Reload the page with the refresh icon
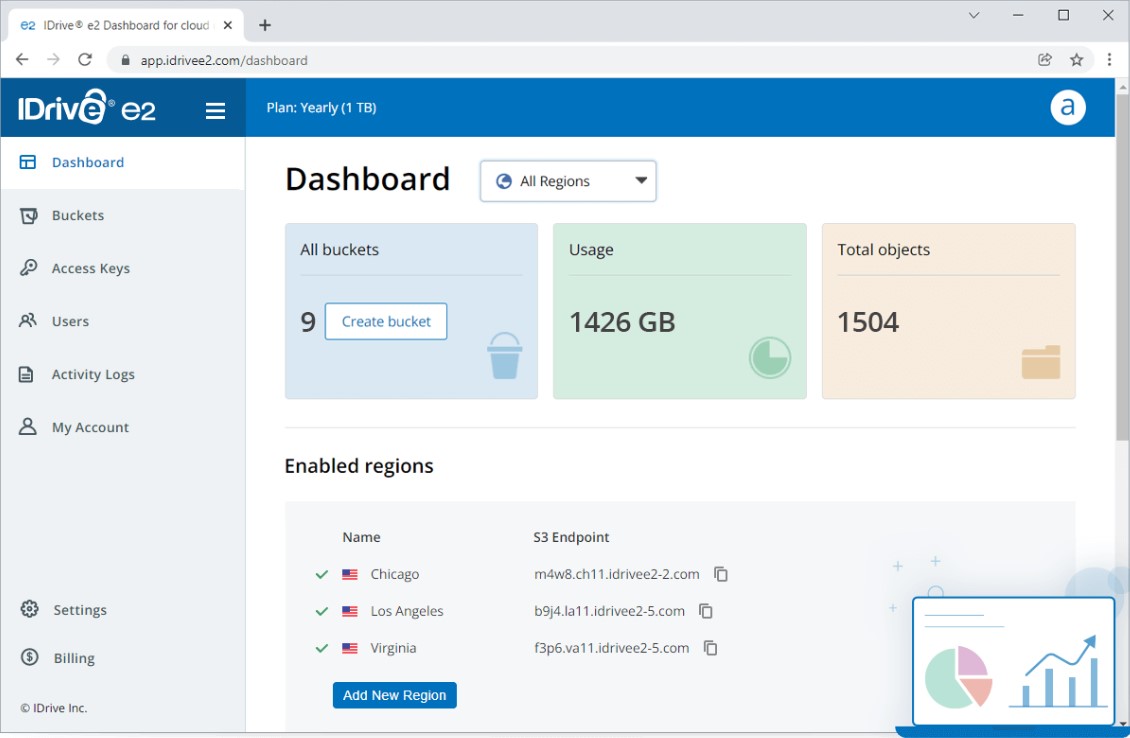 [x=85, y=60]
